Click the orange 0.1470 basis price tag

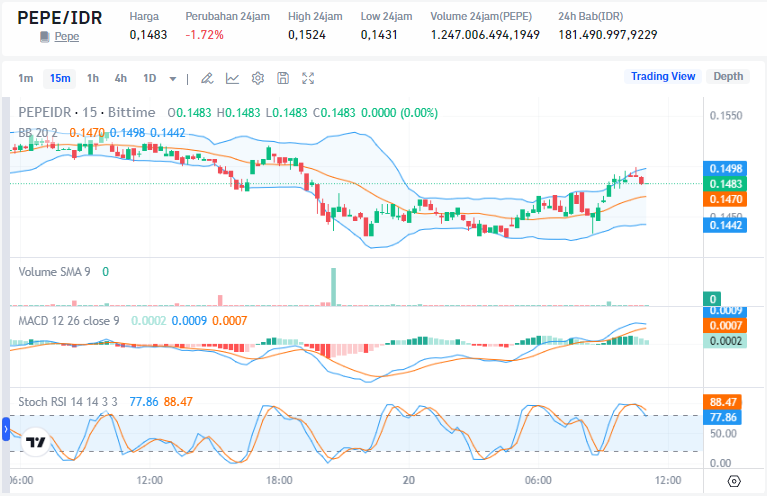pyautogui.click(x=725, y=199)
